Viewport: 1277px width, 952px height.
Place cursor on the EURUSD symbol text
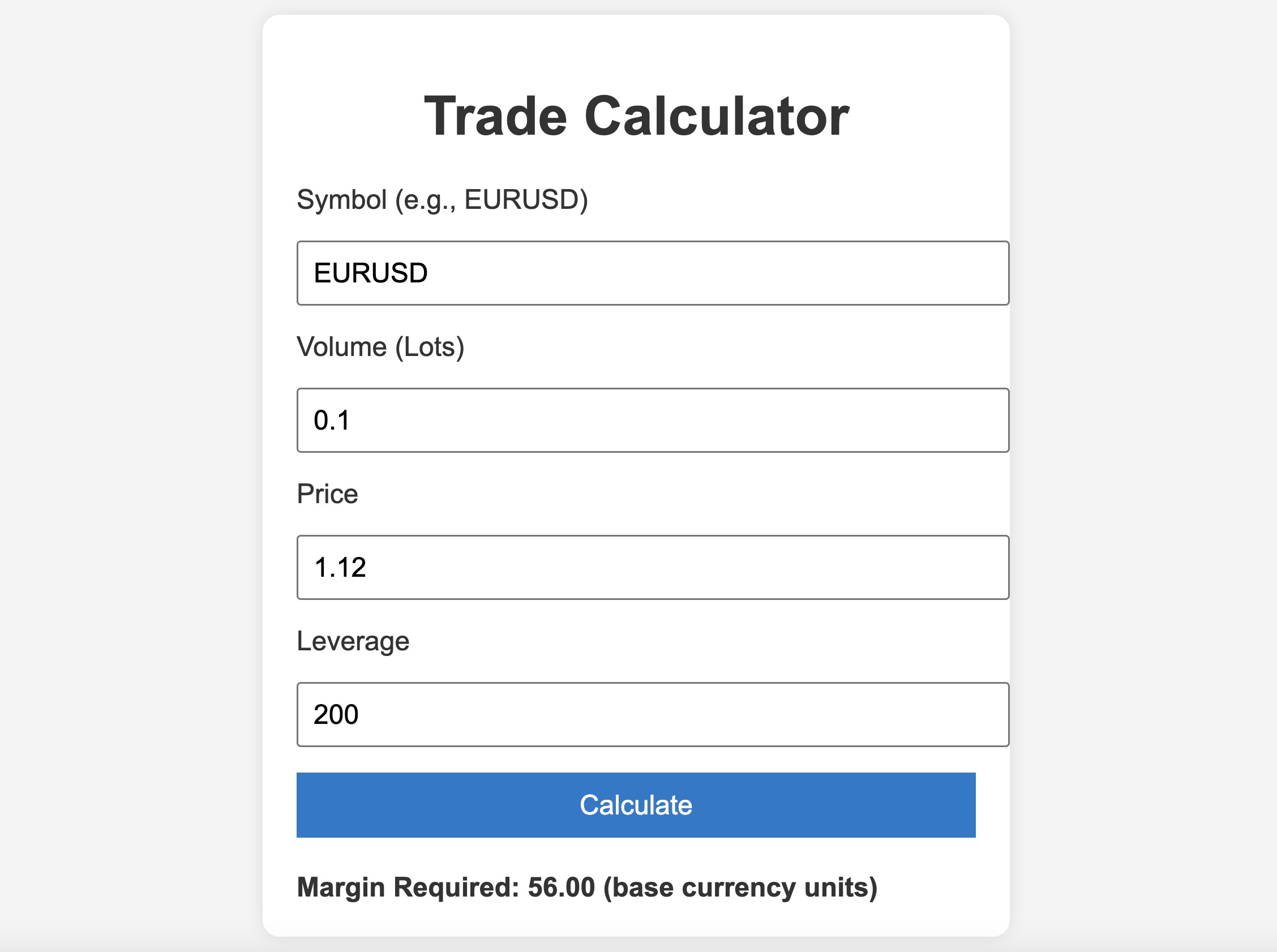[371, 273]
